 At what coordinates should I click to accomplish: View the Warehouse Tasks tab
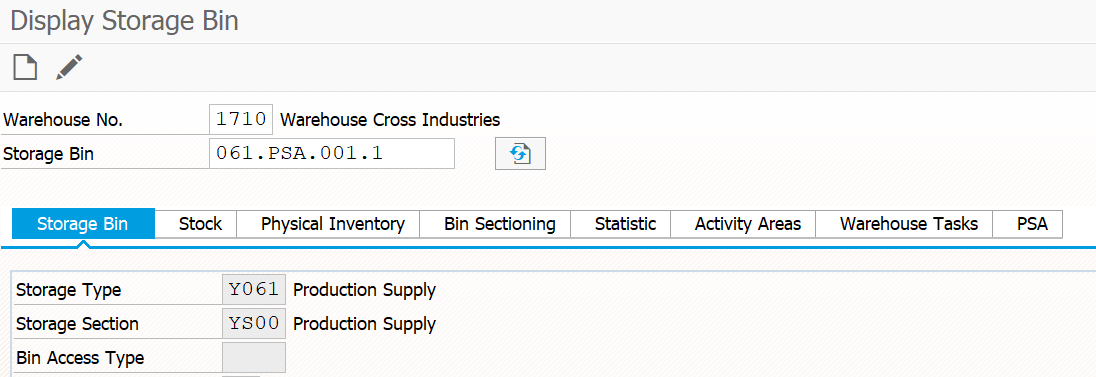[x=909, y=224]
